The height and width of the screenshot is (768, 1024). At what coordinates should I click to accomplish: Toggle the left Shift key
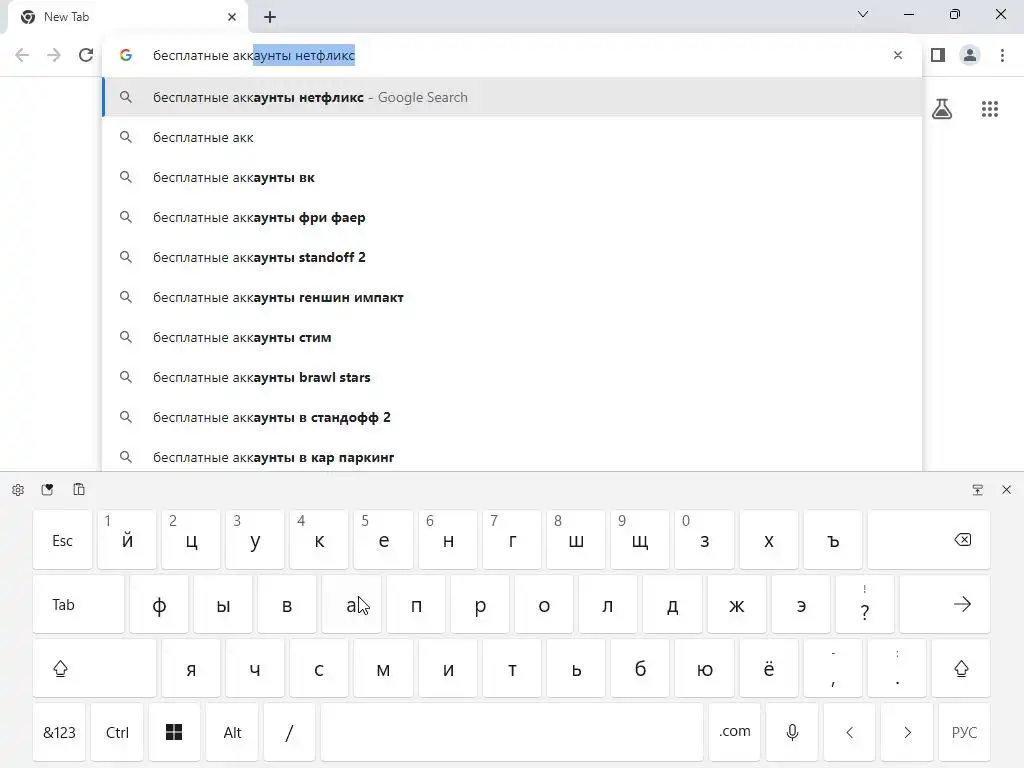95,669
